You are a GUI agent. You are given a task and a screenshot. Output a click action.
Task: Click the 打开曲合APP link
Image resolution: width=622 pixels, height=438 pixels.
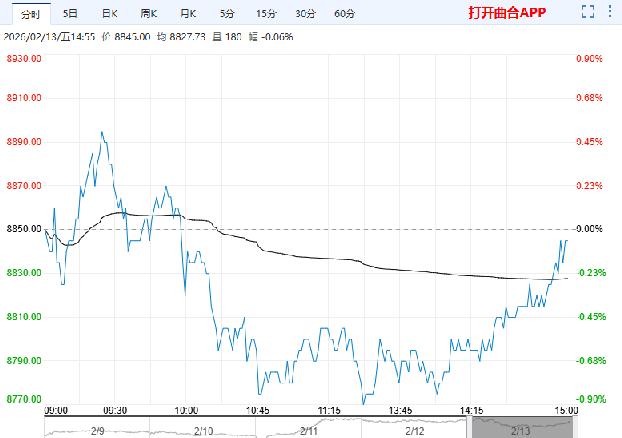[508, 14]
